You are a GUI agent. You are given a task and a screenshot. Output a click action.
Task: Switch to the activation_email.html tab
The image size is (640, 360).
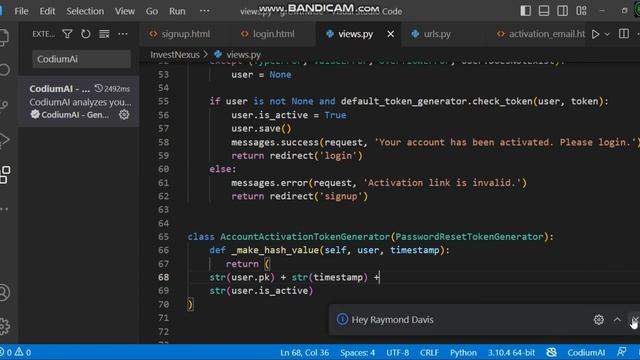(541, 34)
